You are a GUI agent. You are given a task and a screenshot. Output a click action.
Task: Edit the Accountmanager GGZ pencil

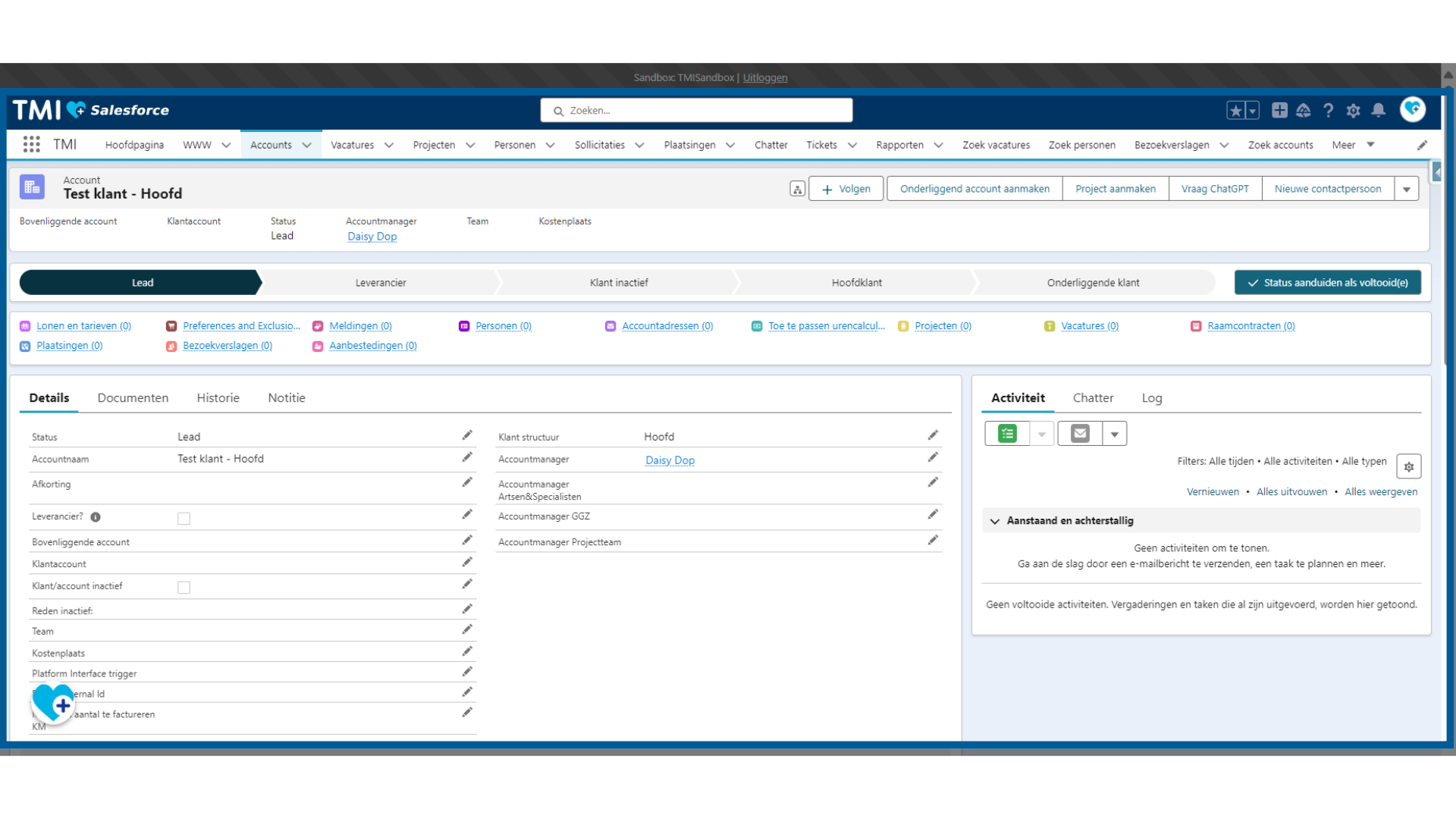pos(933,515)
